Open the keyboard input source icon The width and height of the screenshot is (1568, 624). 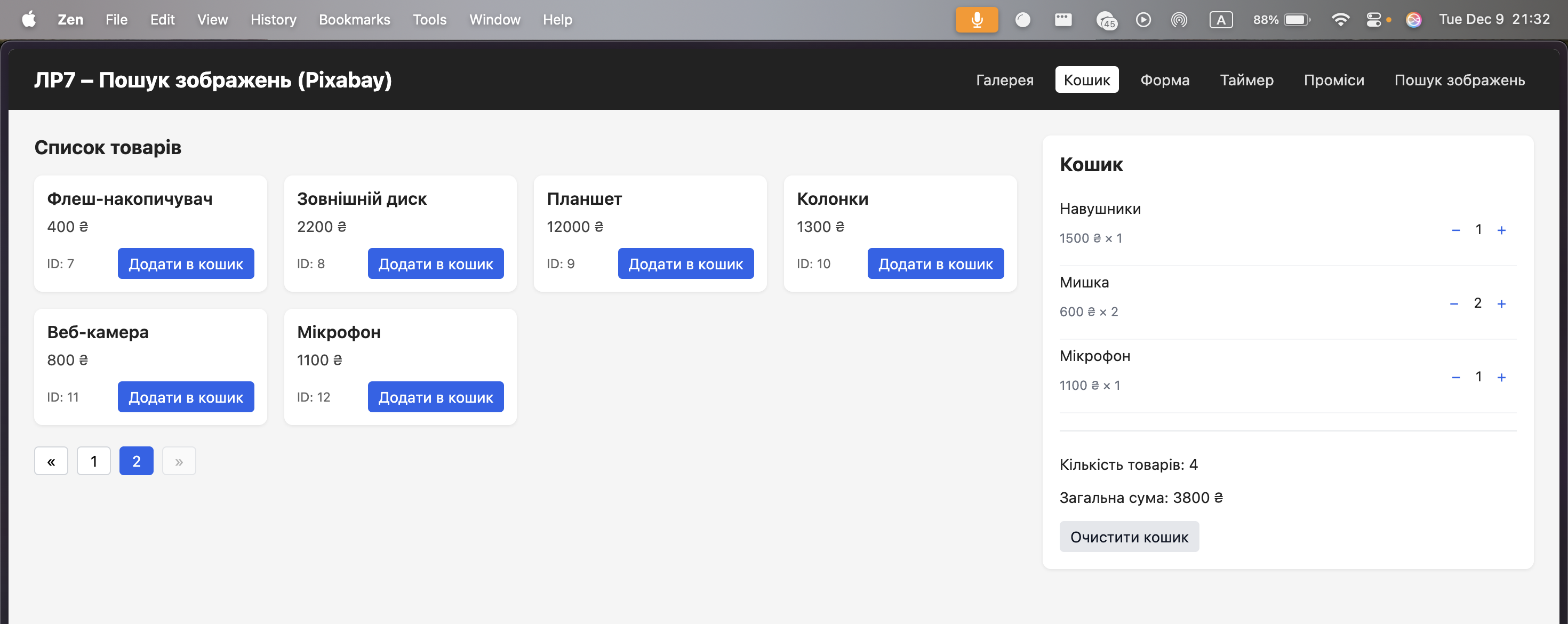pos(1220,20)
